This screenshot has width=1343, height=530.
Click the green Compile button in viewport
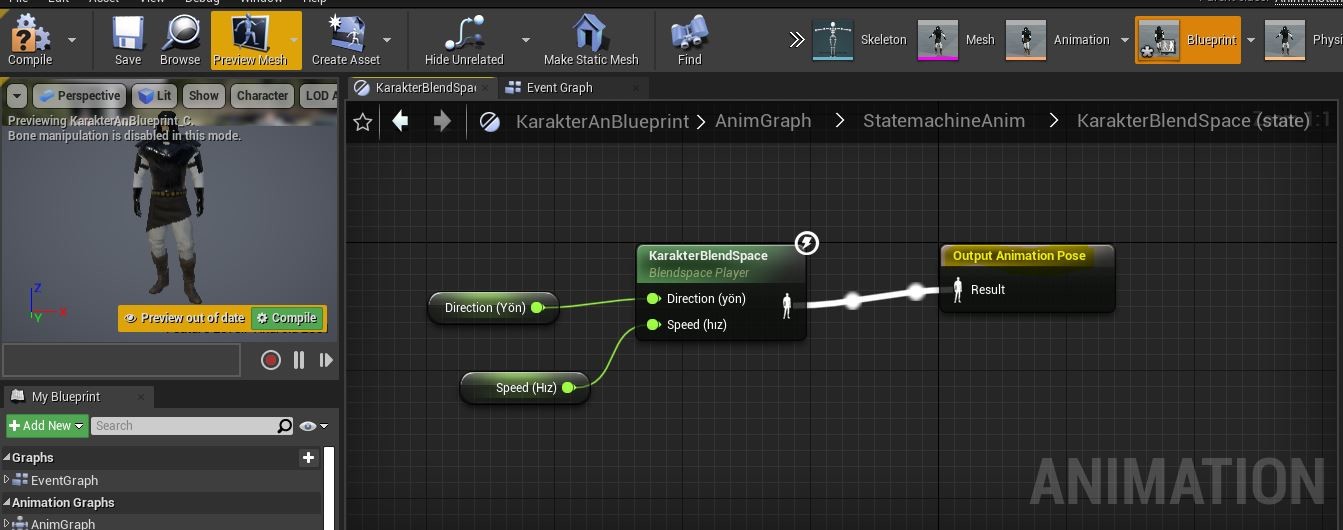coord(287,318)
